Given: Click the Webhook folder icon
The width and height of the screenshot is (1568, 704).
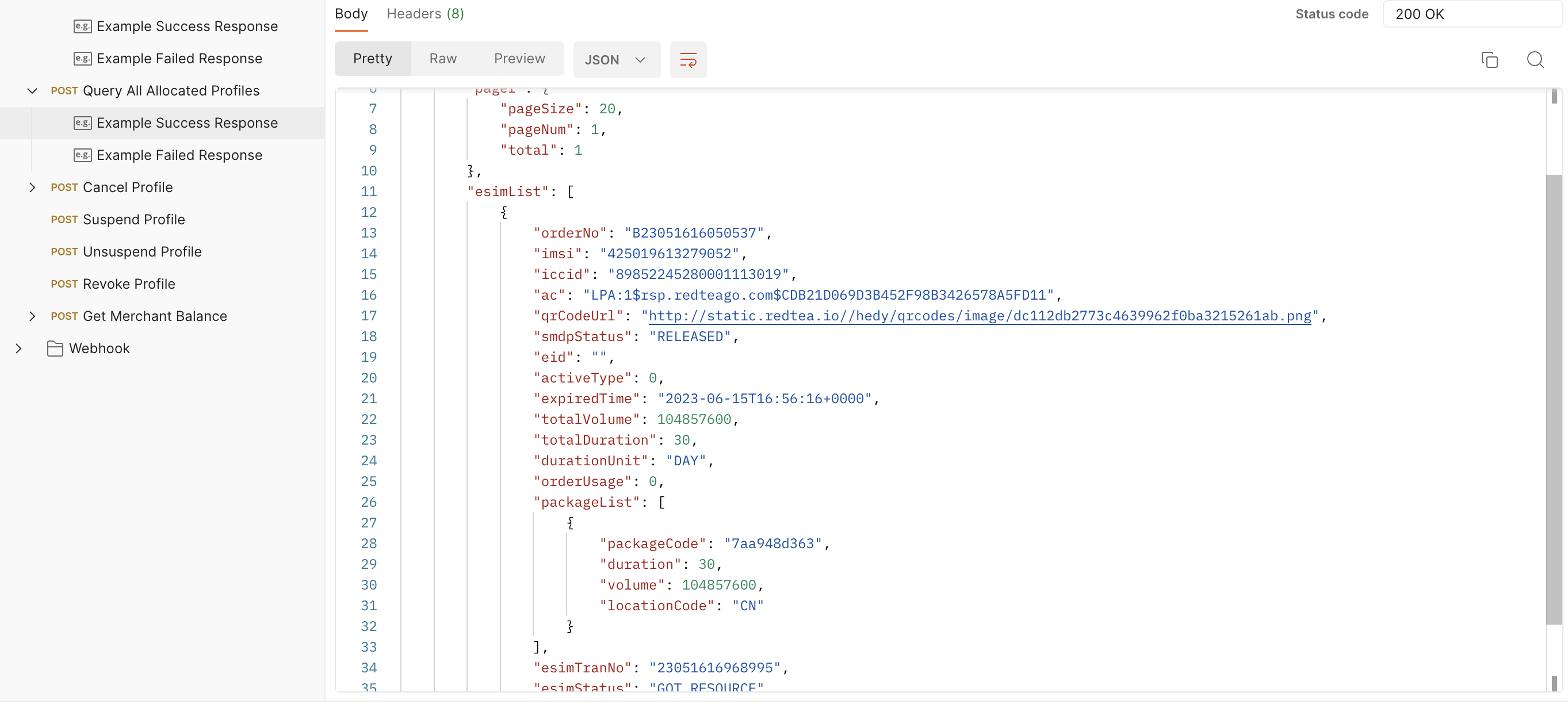Looking at the screenshot, I should [56, 348].
